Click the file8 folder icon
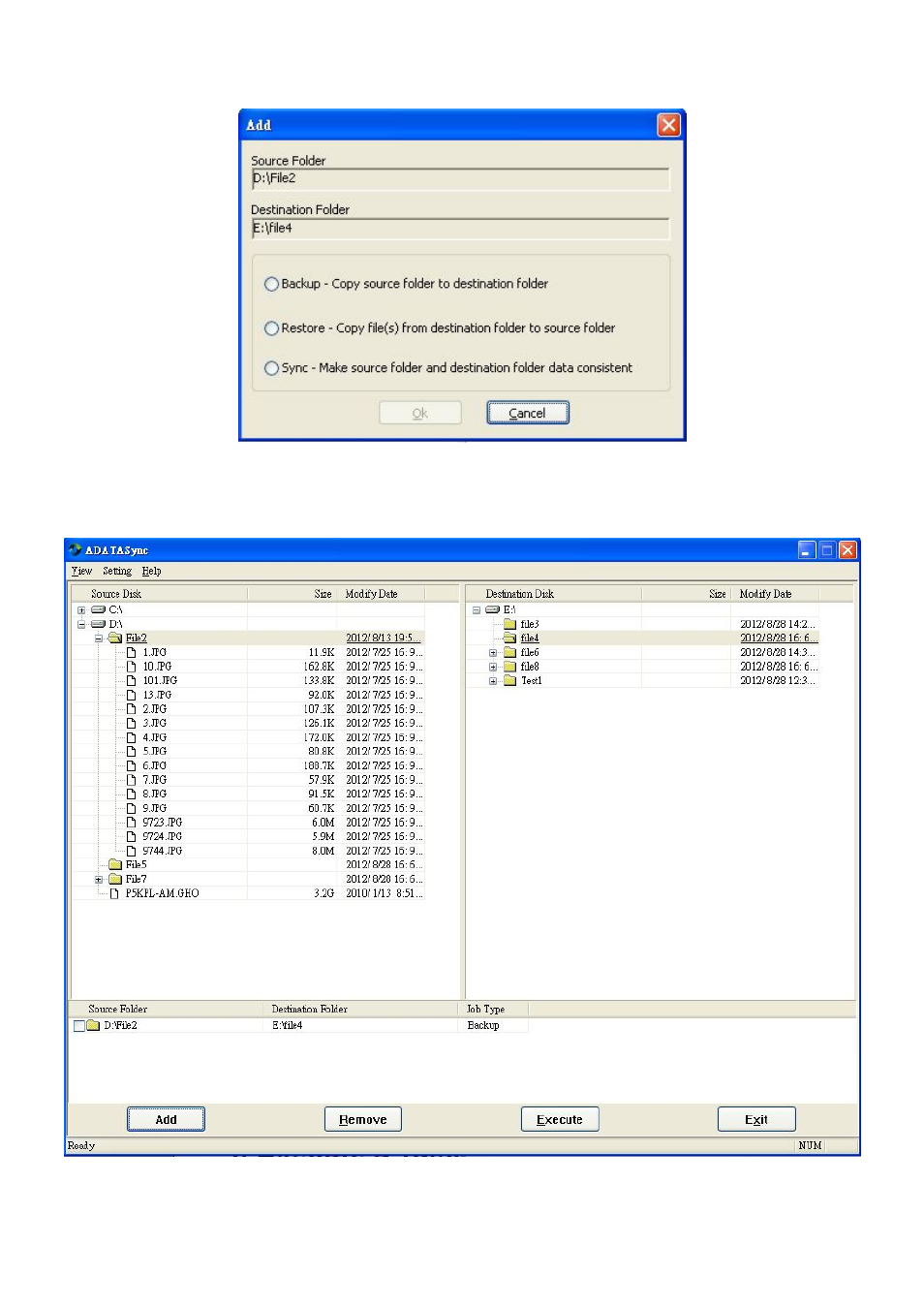This screenshot has width=924, height=1308. [510, 667]
